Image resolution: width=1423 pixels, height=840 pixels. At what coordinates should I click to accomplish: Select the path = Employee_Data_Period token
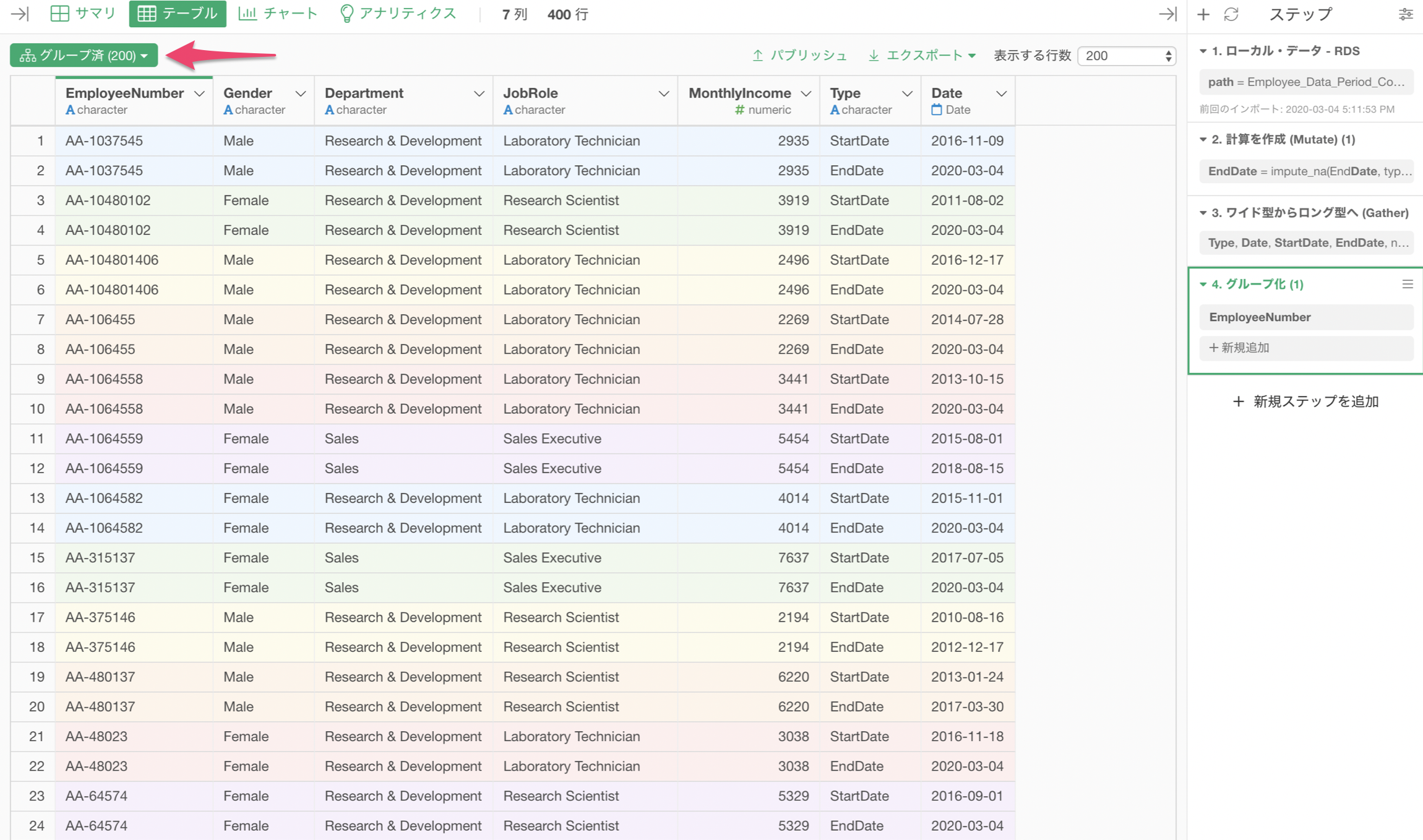[x=1307, y=82]
